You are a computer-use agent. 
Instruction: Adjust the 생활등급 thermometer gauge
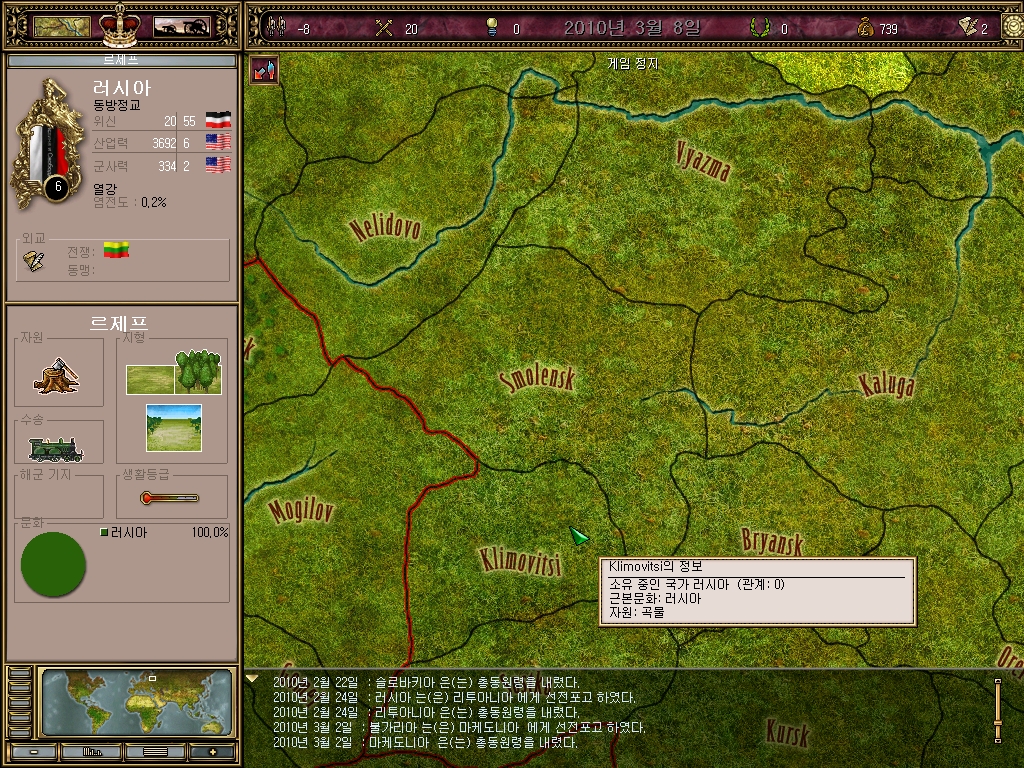169,498
